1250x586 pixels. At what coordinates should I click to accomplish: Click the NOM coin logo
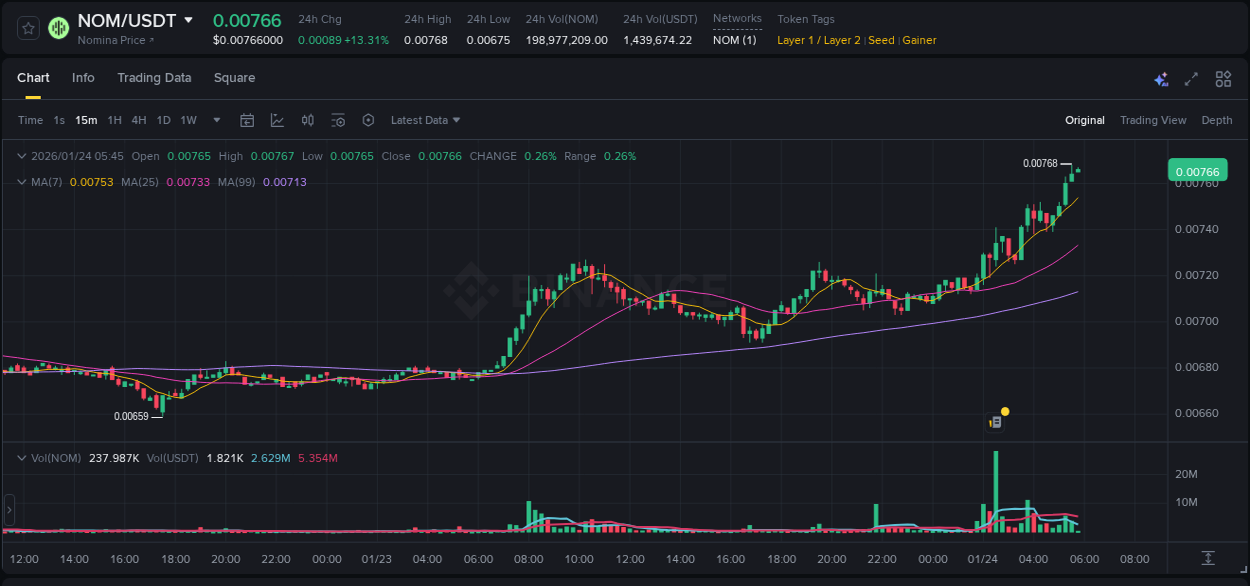(x=58, y=28)
